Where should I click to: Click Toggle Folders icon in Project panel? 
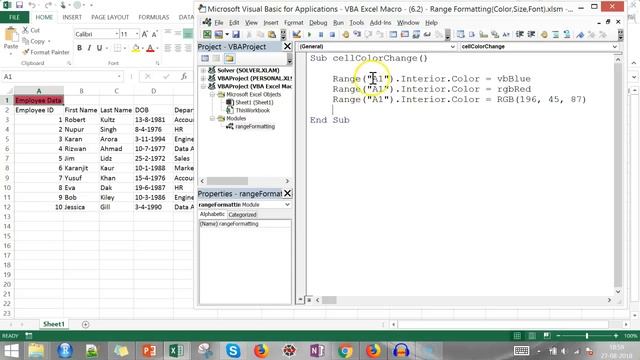pos(229,58)
